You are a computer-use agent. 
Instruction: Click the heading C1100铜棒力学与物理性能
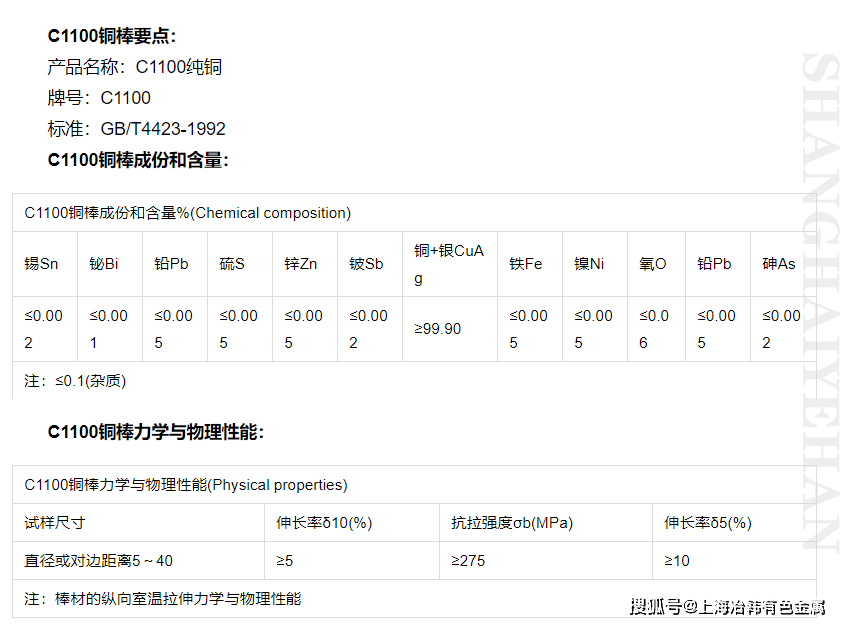(142, 426)
